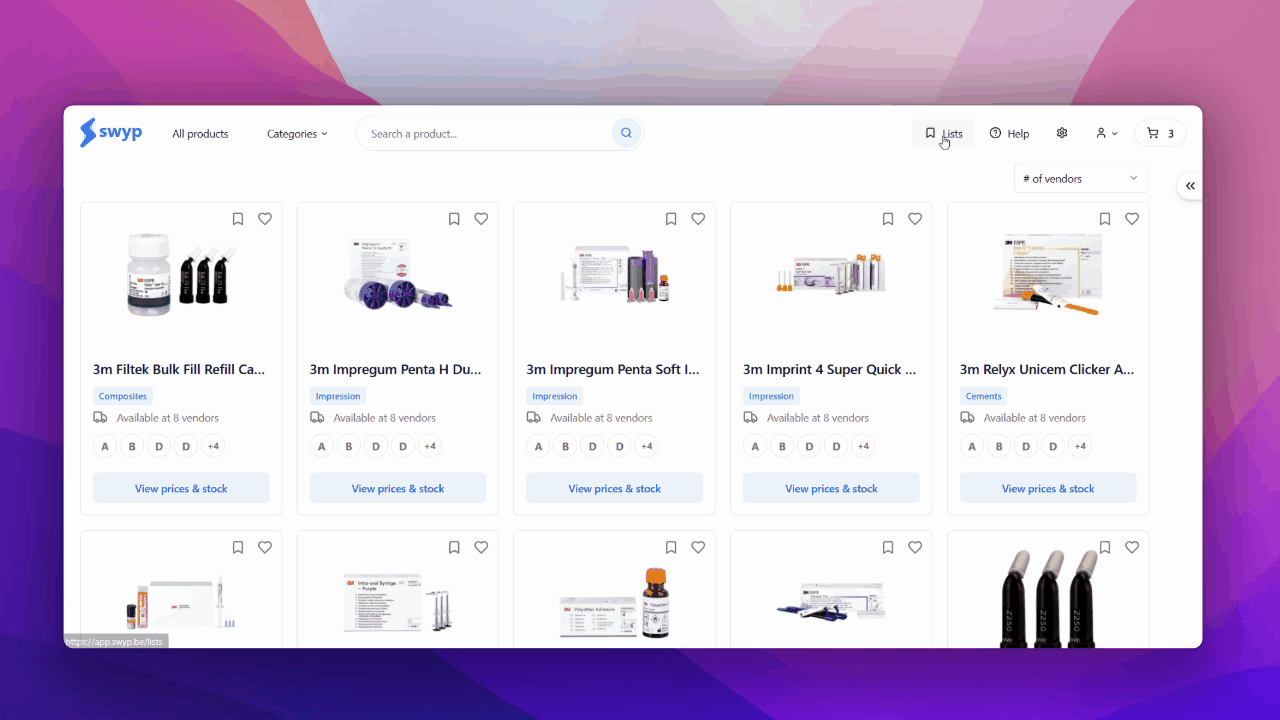The width and height of the screenshot is (1280, 720).
Task: Favorite 3m Filtek Bulk Fill with heart
Action: [x=265, y=219]
